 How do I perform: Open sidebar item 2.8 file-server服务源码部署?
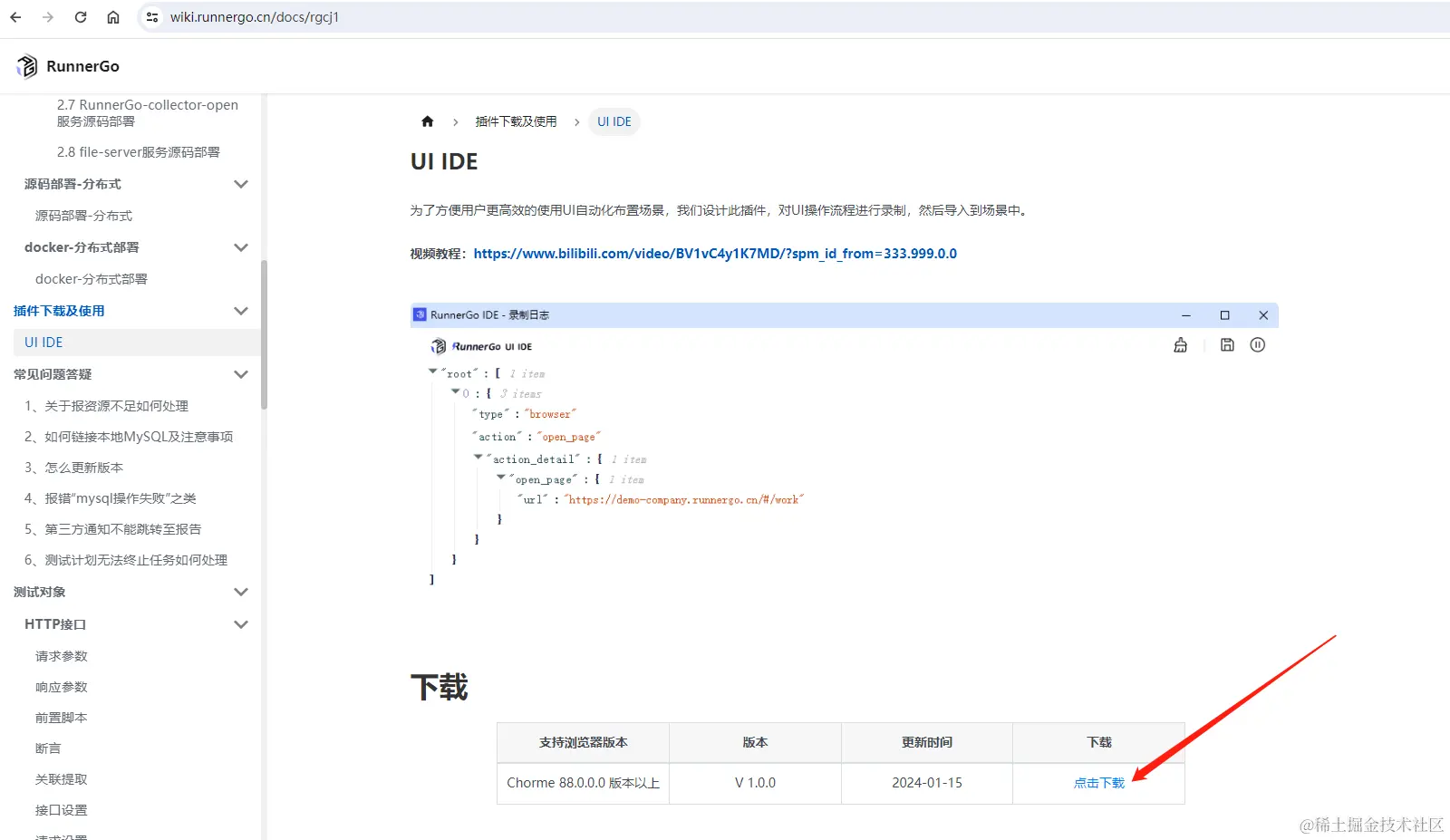coord(139,152)
